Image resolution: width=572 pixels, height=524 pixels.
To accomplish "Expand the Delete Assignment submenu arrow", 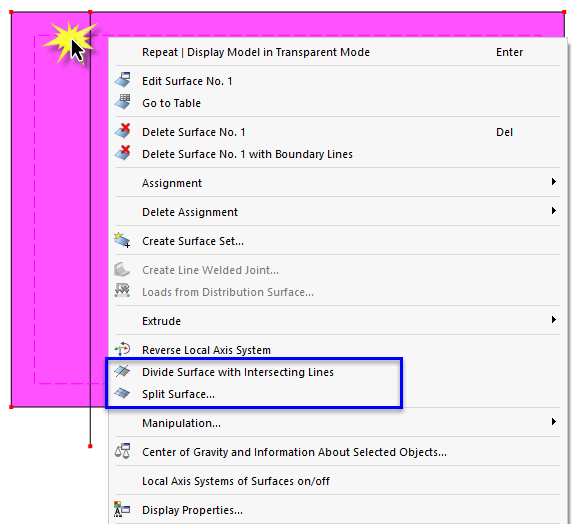I will click(x=554, y=211).
